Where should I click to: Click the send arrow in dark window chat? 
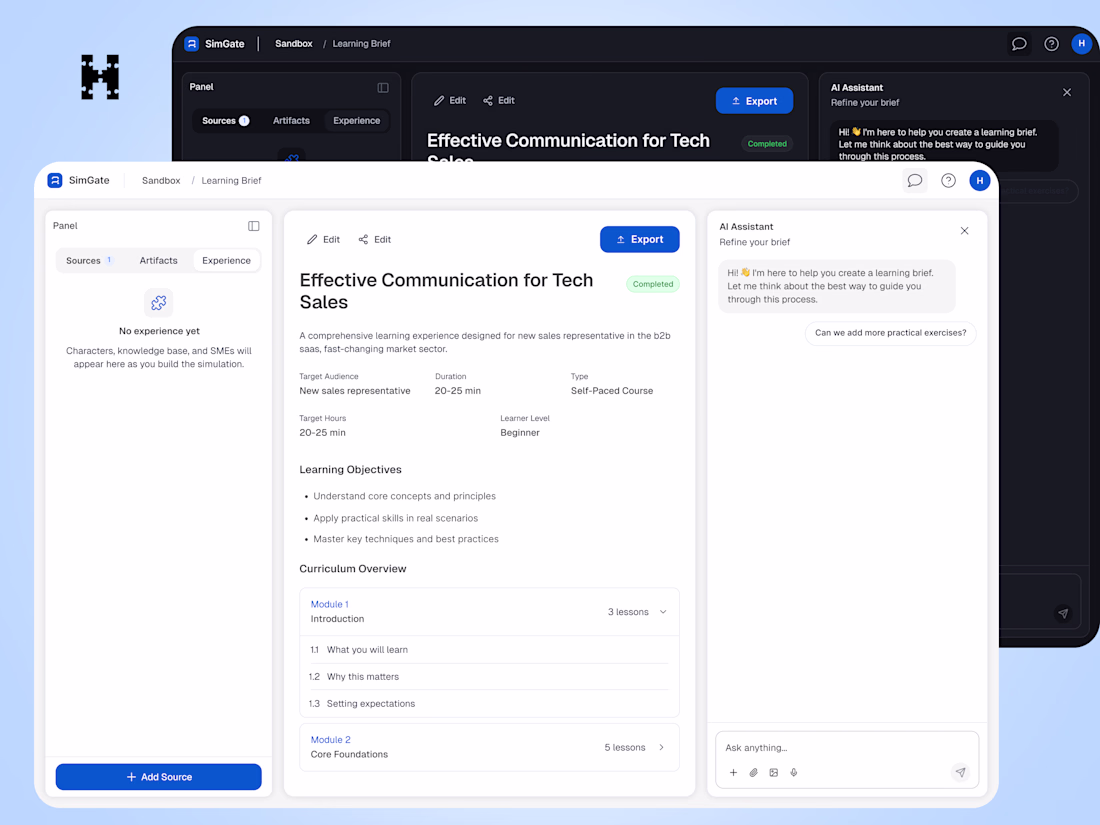pyautogui.click(x=1063, y=613)
